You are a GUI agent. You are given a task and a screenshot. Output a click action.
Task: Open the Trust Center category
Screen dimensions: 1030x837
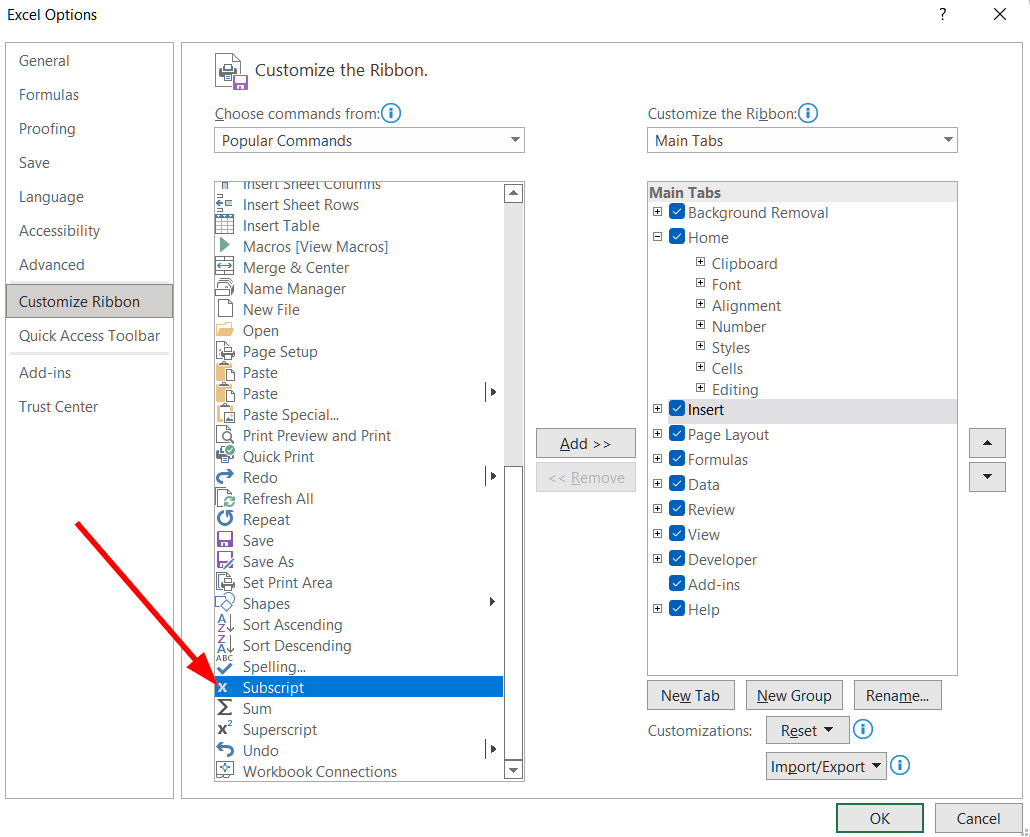(x=58, y=407)
